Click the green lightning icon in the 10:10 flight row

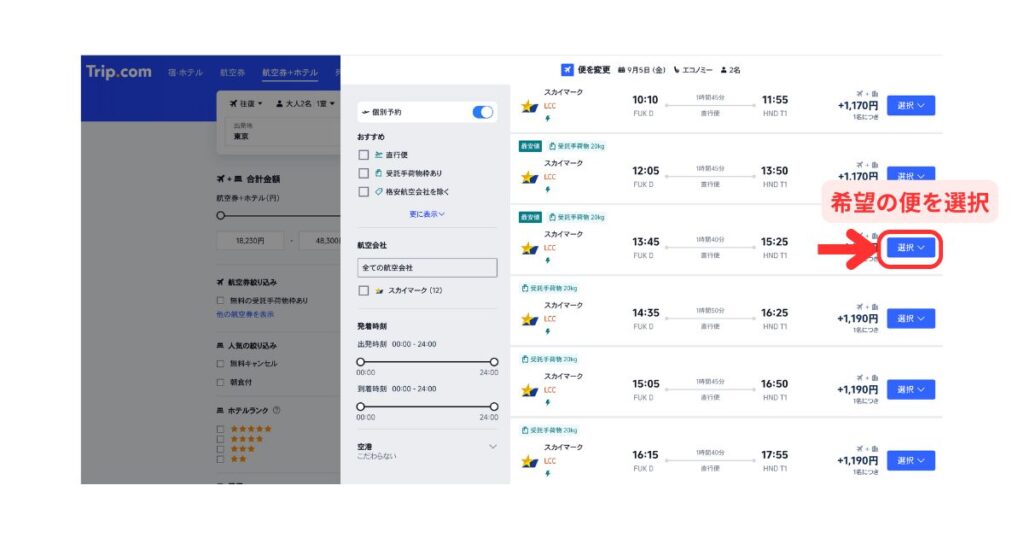point(548,118)
